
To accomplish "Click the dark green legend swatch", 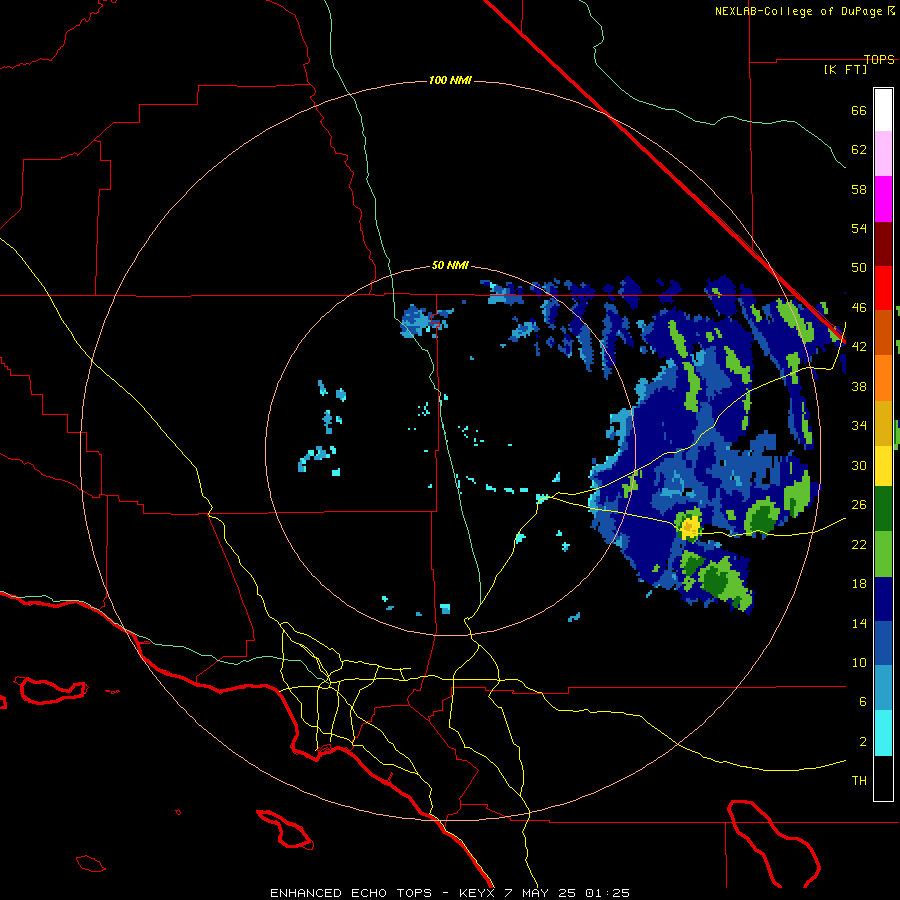I will click(x=883, y=509).
